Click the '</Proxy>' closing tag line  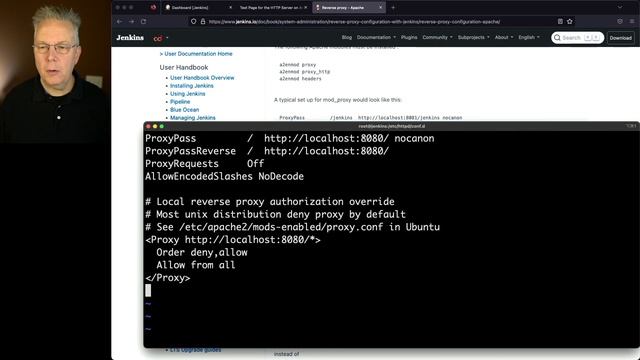(168, 278)
